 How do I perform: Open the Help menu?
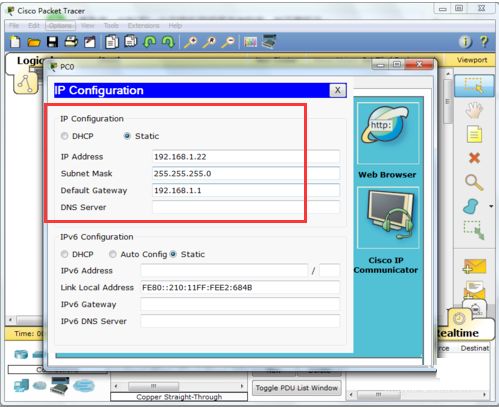point(175,26)
